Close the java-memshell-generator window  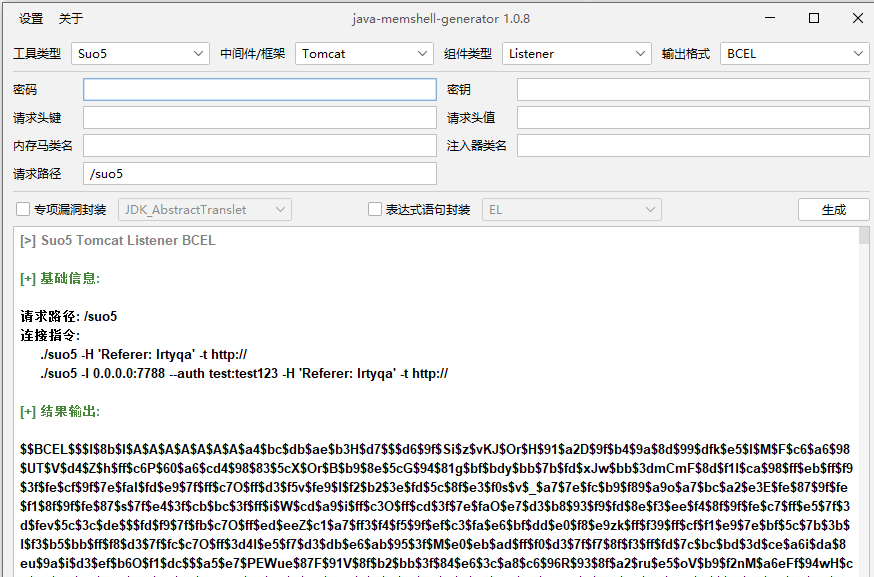click(858, 18)
